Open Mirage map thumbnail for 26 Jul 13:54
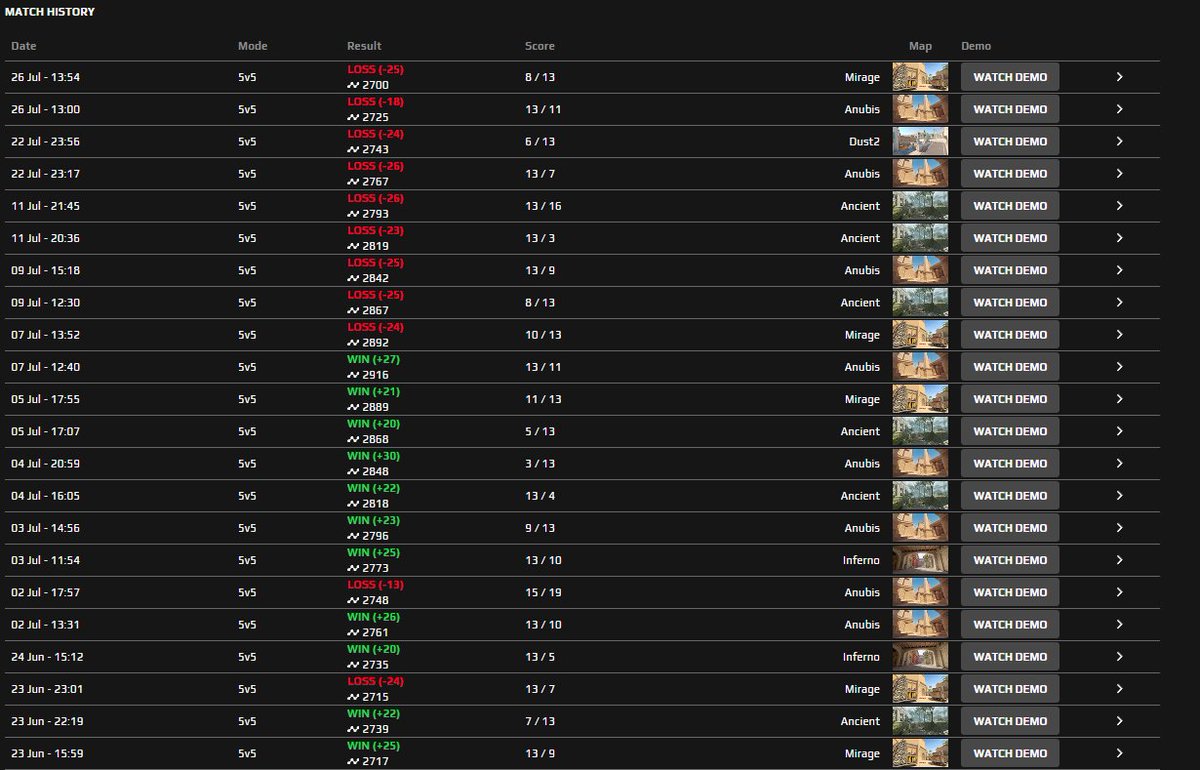Screen dimensions: 1200x770 [x=920, y=77]
